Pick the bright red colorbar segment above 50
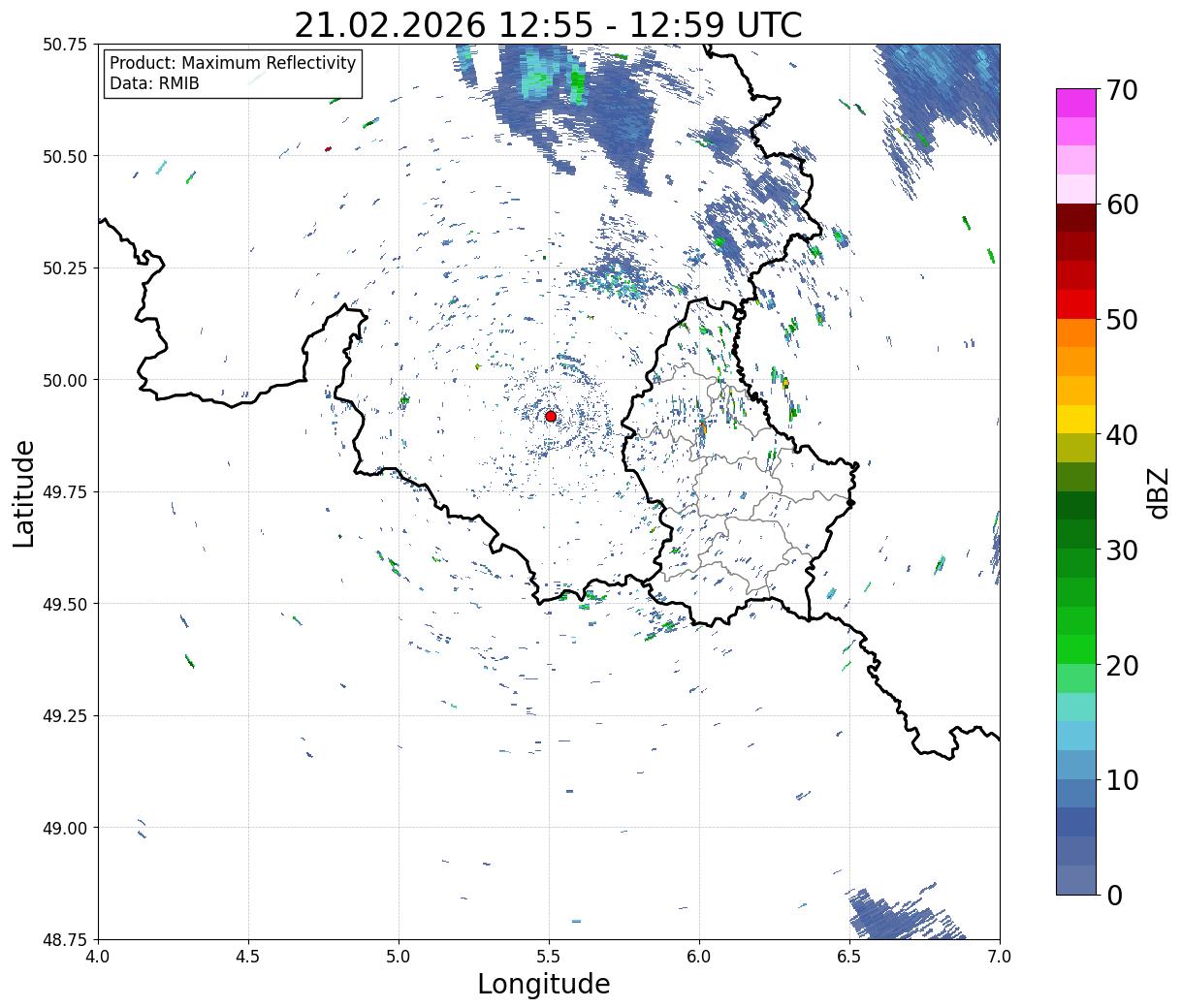 pyautogui.click(x=1076, y=304)
